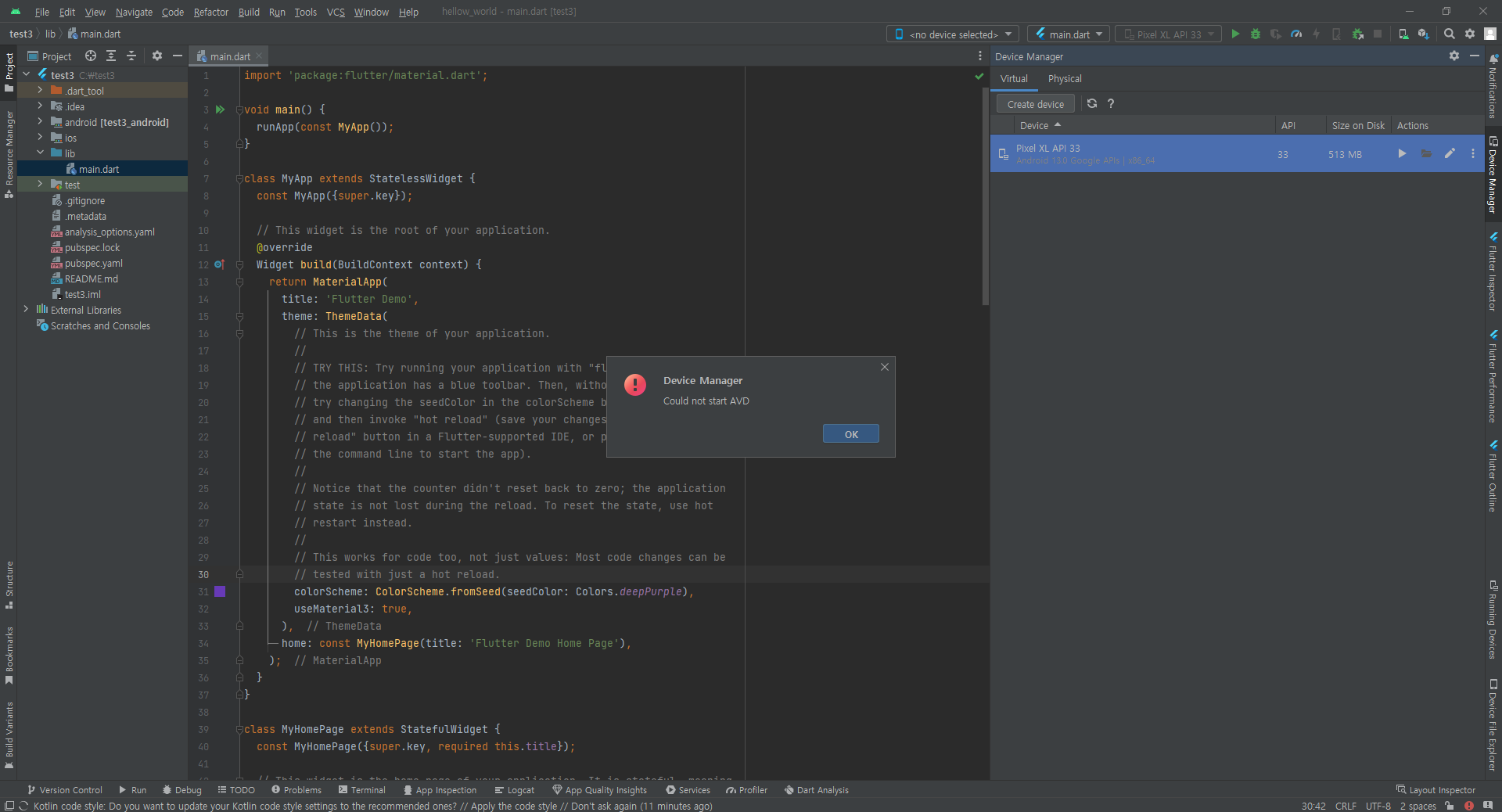Click Select Opened File crosshair icon

pos(91,56)
